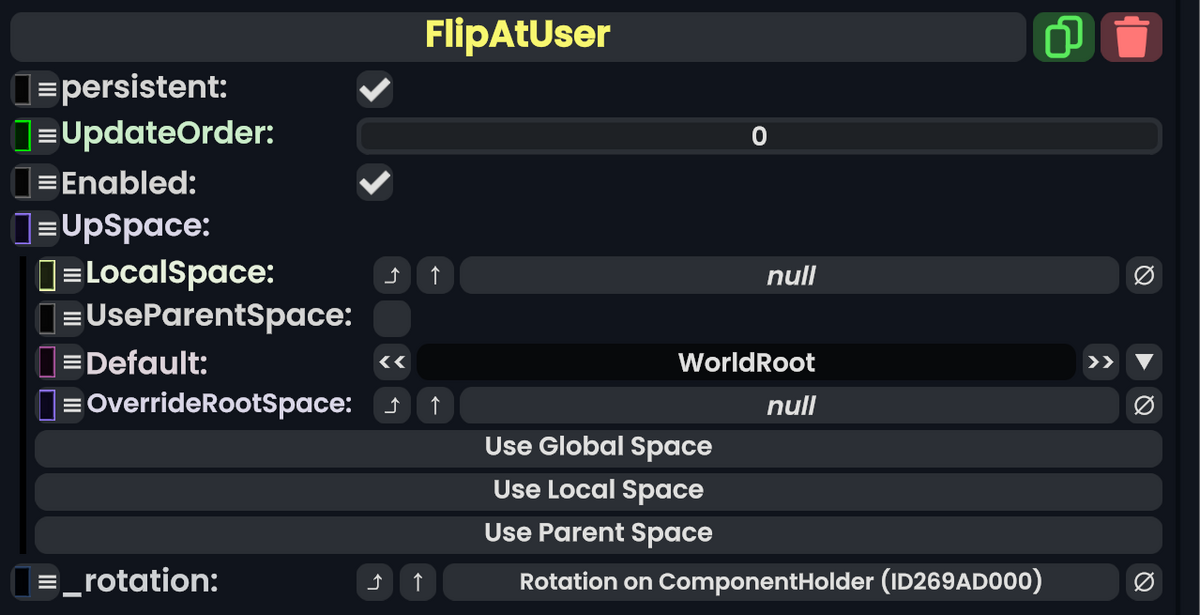Clear the OverrideRootSpace reference with null icon
This screenshot has width=1200, height=615.
[1144, 405]
